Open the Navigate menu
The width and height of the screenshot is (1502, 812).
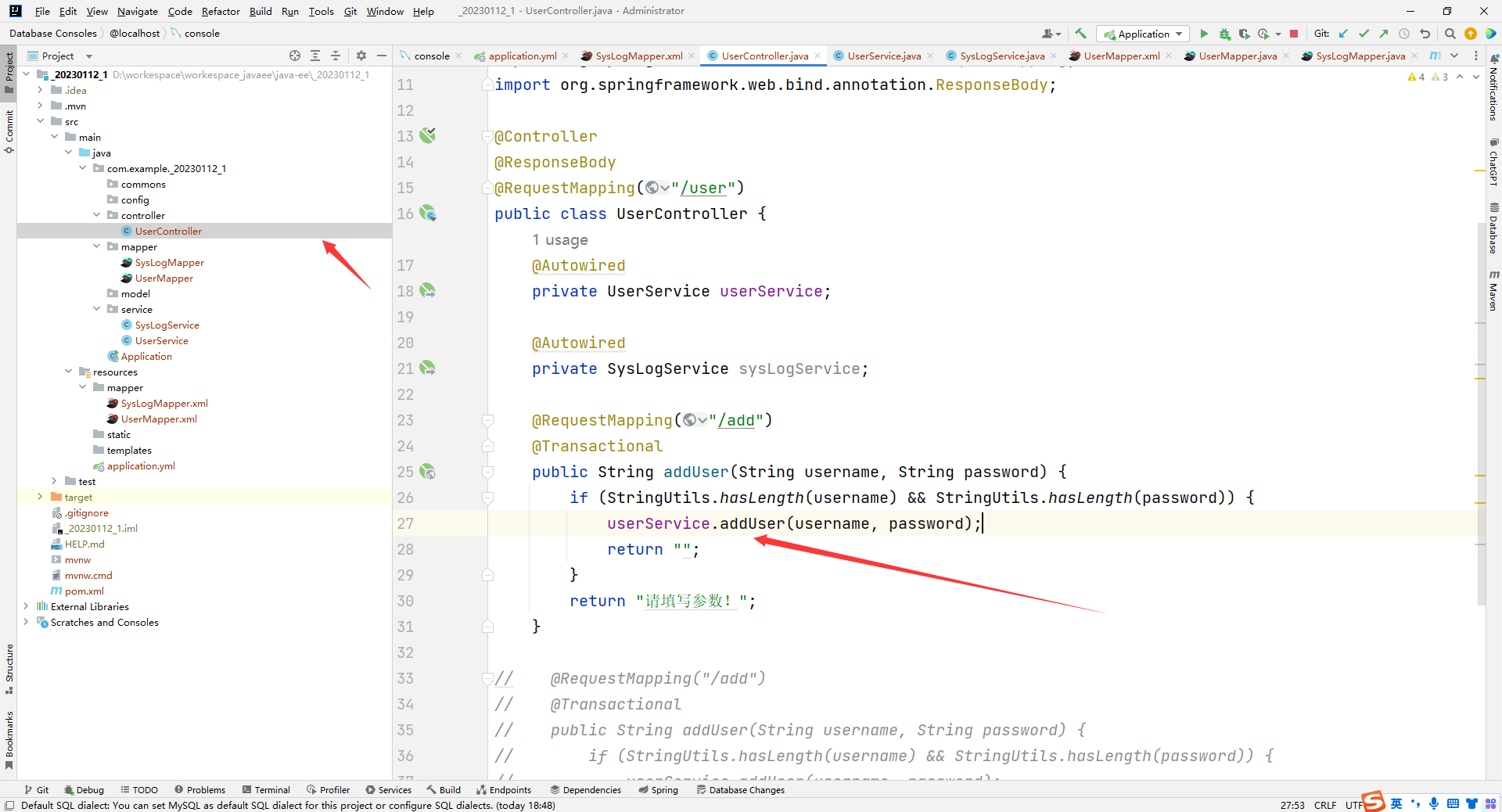click(x=138, y=11)
